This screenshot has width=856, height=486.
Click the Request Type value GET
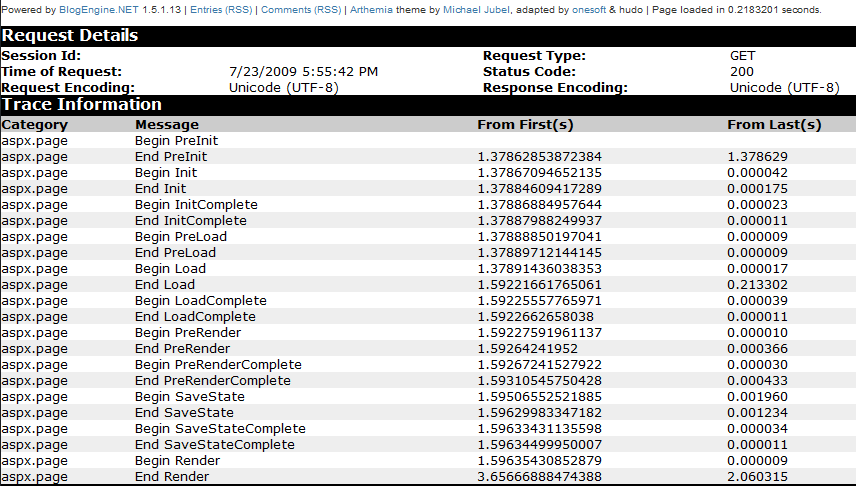click(742, 56)
